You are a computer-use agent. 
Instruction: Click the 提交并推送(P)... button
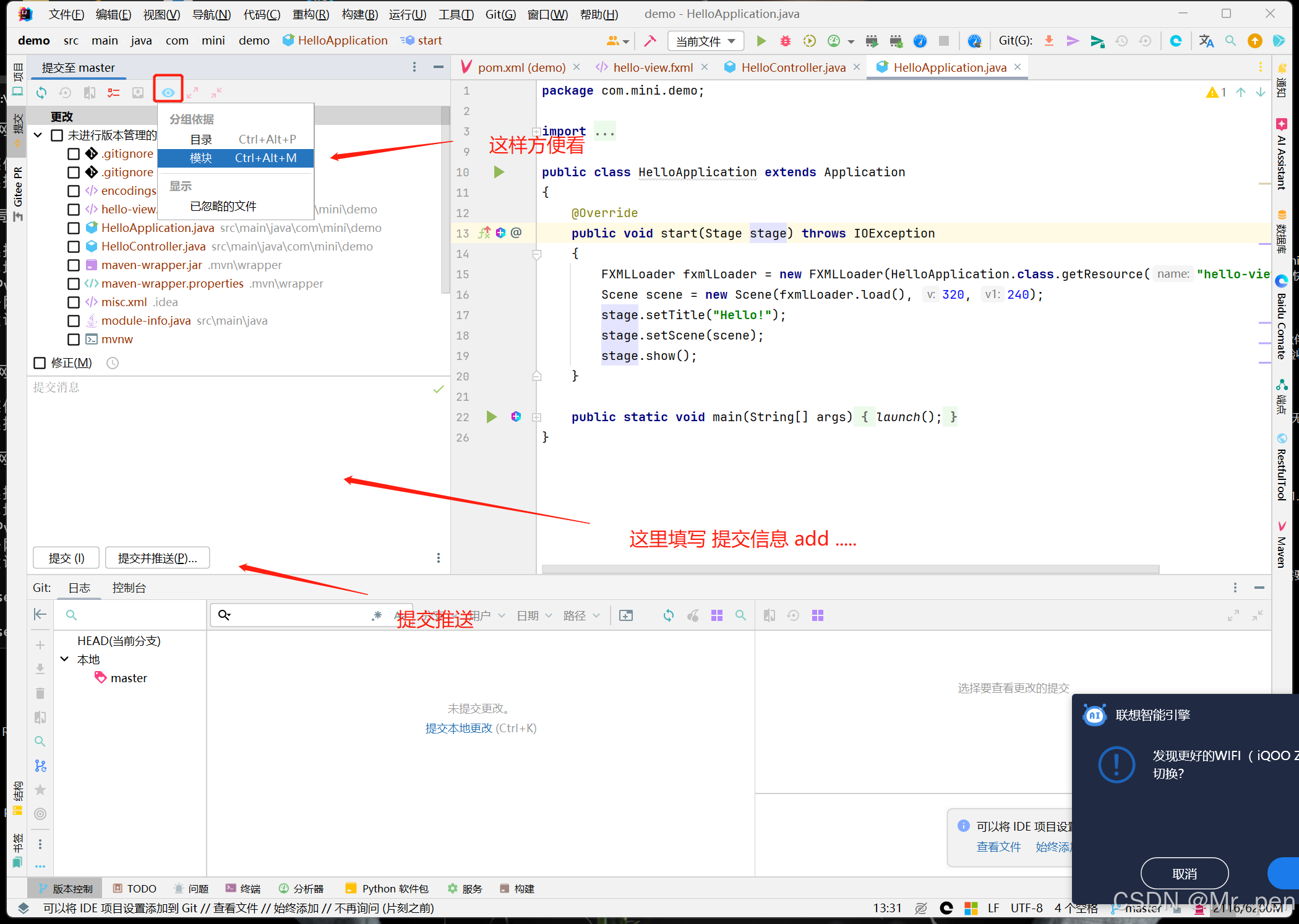(157, 558)
